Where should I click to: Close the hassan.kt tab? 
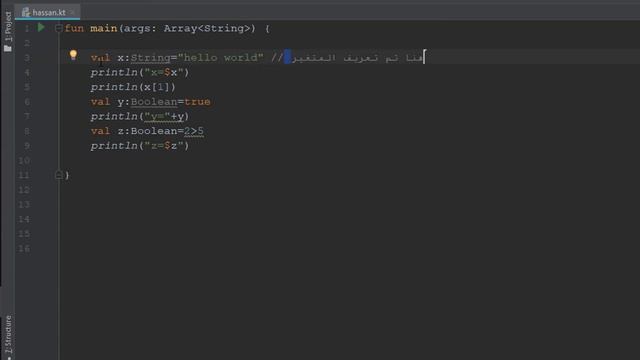[72, 12]
